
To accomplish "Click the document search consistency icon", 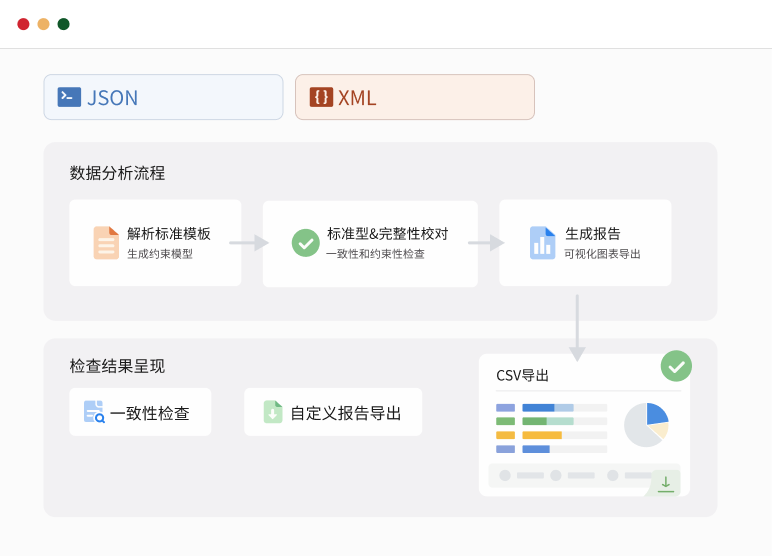I will (x=94, y=412).
